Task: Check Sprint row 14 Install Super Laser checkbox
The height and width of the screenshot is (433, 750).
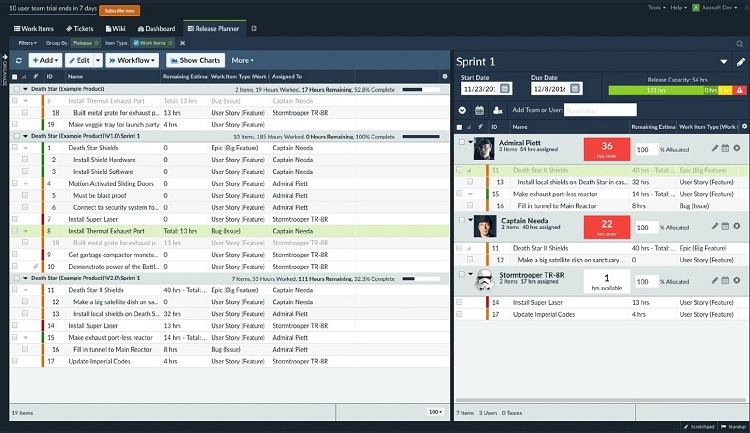Action: coord(459,302)
